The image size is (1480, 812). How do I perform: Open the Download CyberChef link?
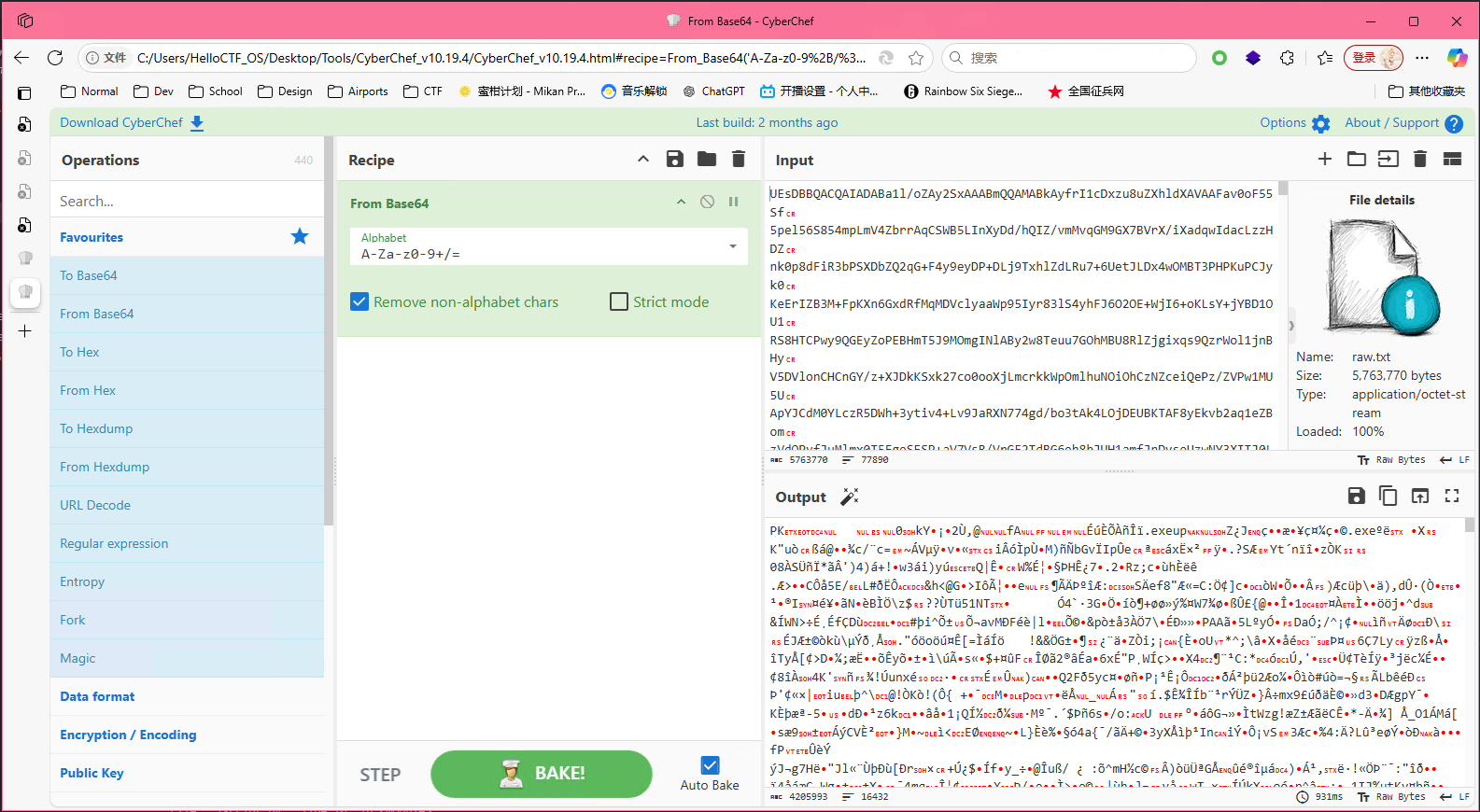(132, 122)
